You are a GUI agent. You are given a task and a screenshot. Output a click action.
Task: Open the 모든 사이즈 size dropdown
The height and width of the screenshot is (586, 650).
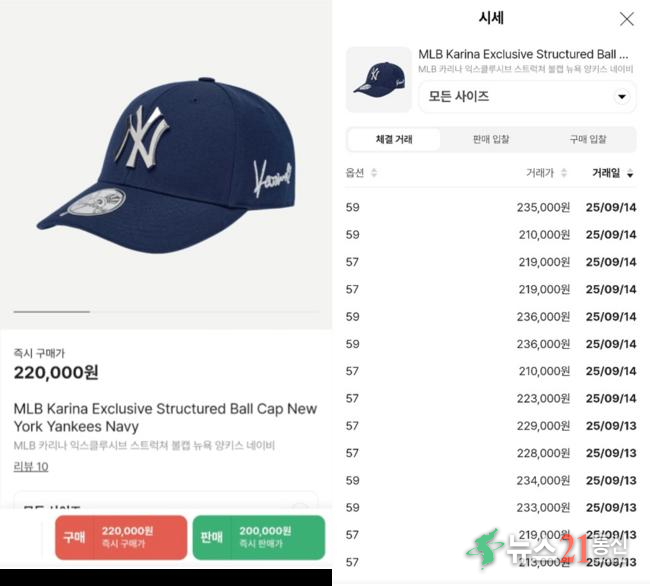coord(527,97)
